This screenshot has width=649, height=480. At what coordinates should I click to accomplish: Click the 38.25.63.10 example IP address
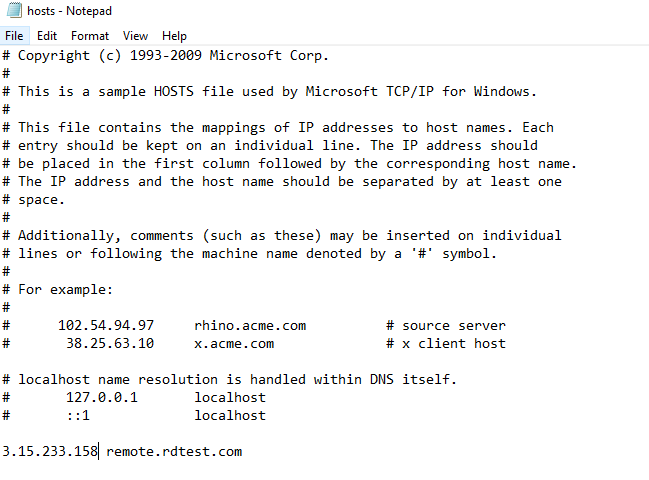coord(110,343)
